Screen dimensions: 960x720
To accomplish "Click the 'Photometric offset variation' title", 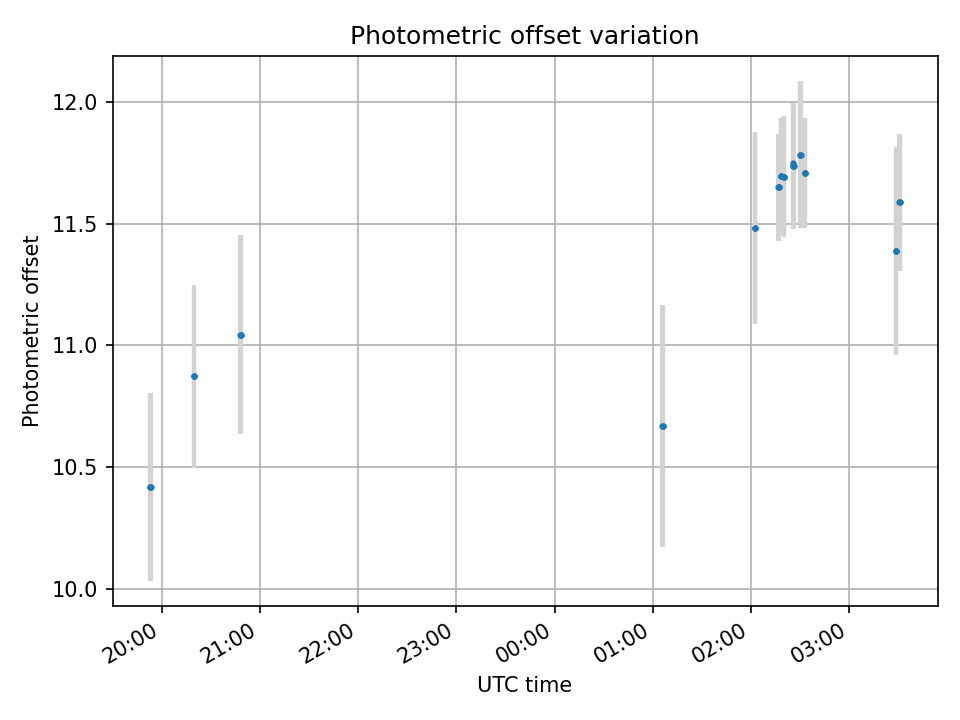I will pyautogui.click(x=525, y=36).
